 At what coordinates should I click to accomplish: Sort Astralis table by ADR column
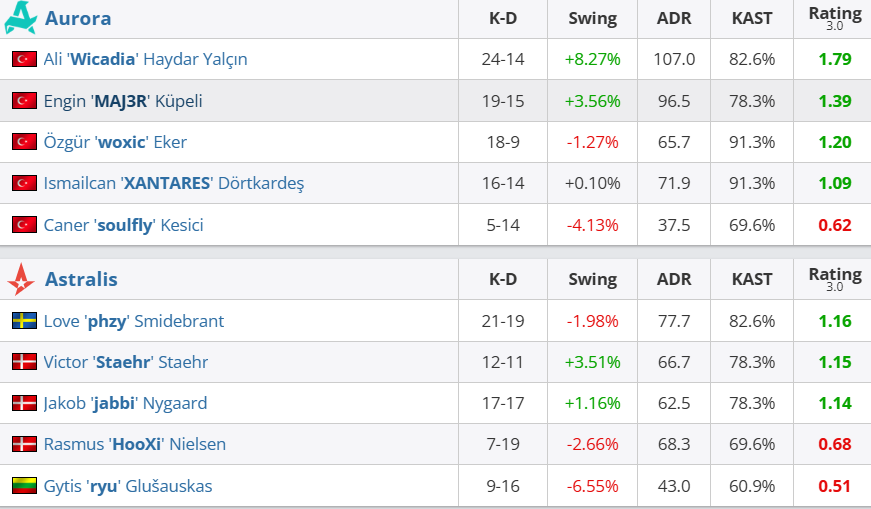tap(674, 279)
